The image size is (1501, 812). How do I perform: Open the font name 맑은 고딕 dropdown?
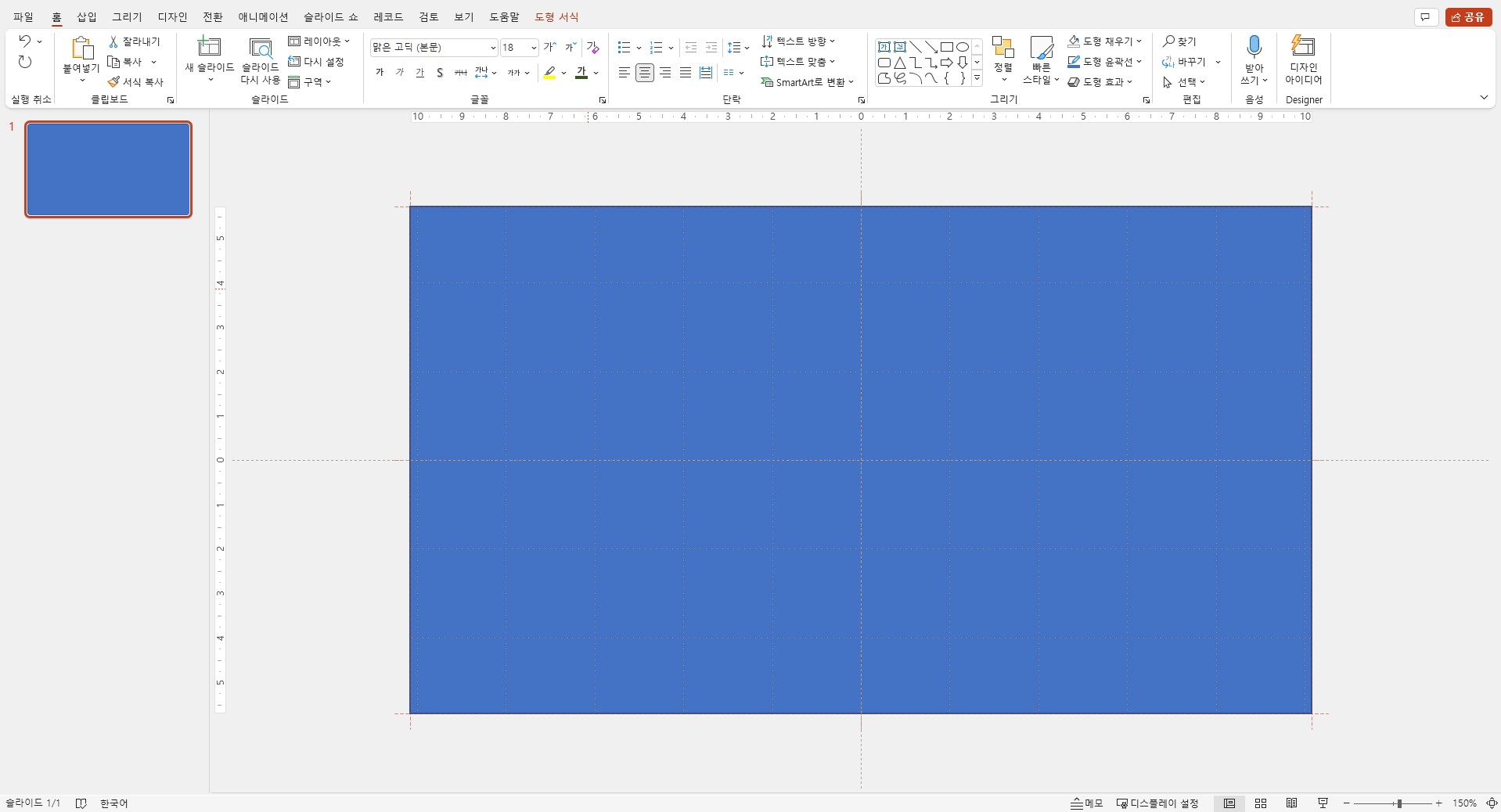[x=493, y=48]
